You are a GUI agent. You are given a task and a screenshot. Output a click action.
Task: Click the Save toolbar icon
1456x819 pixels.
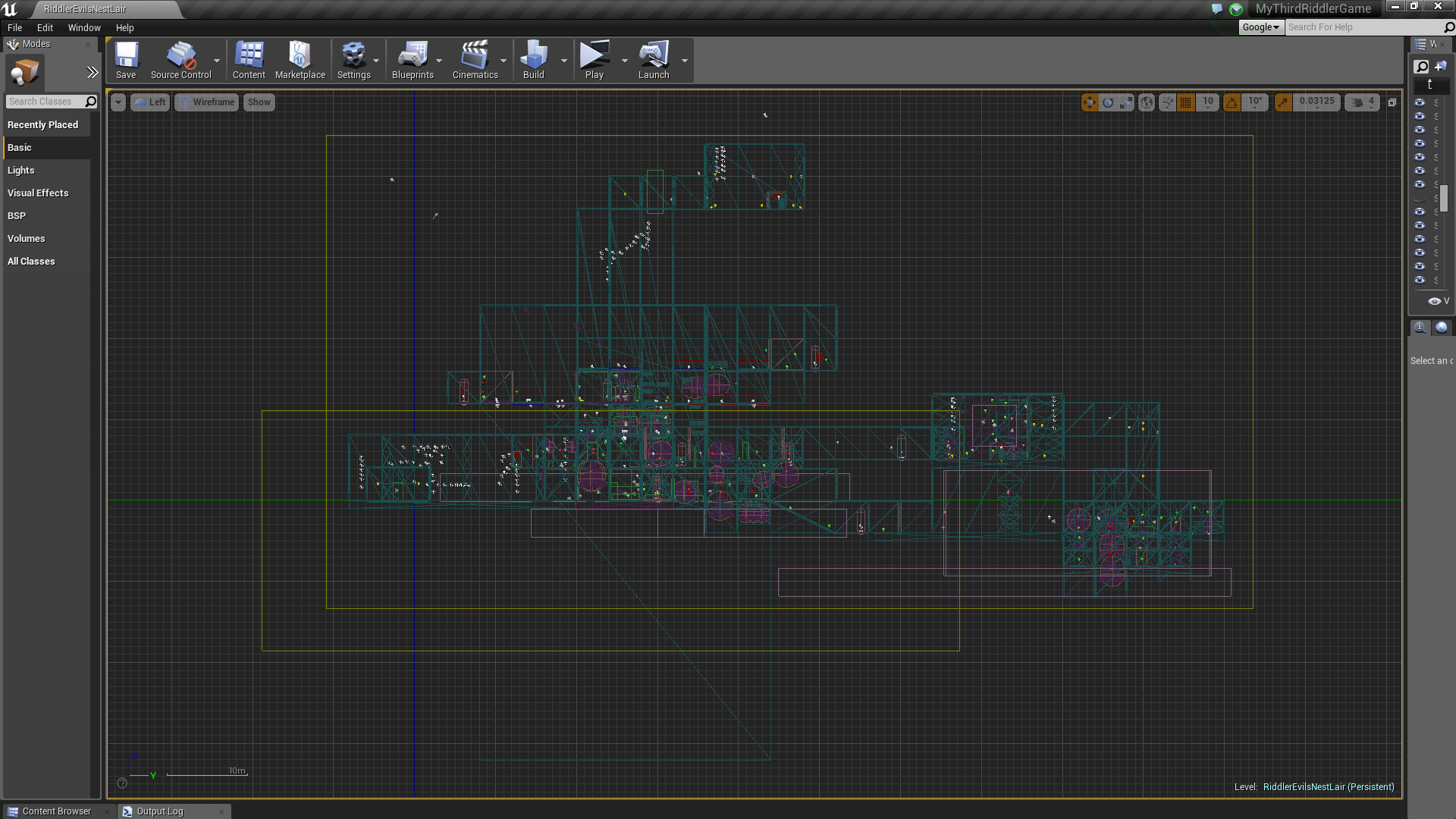click(x=126, y=60)
